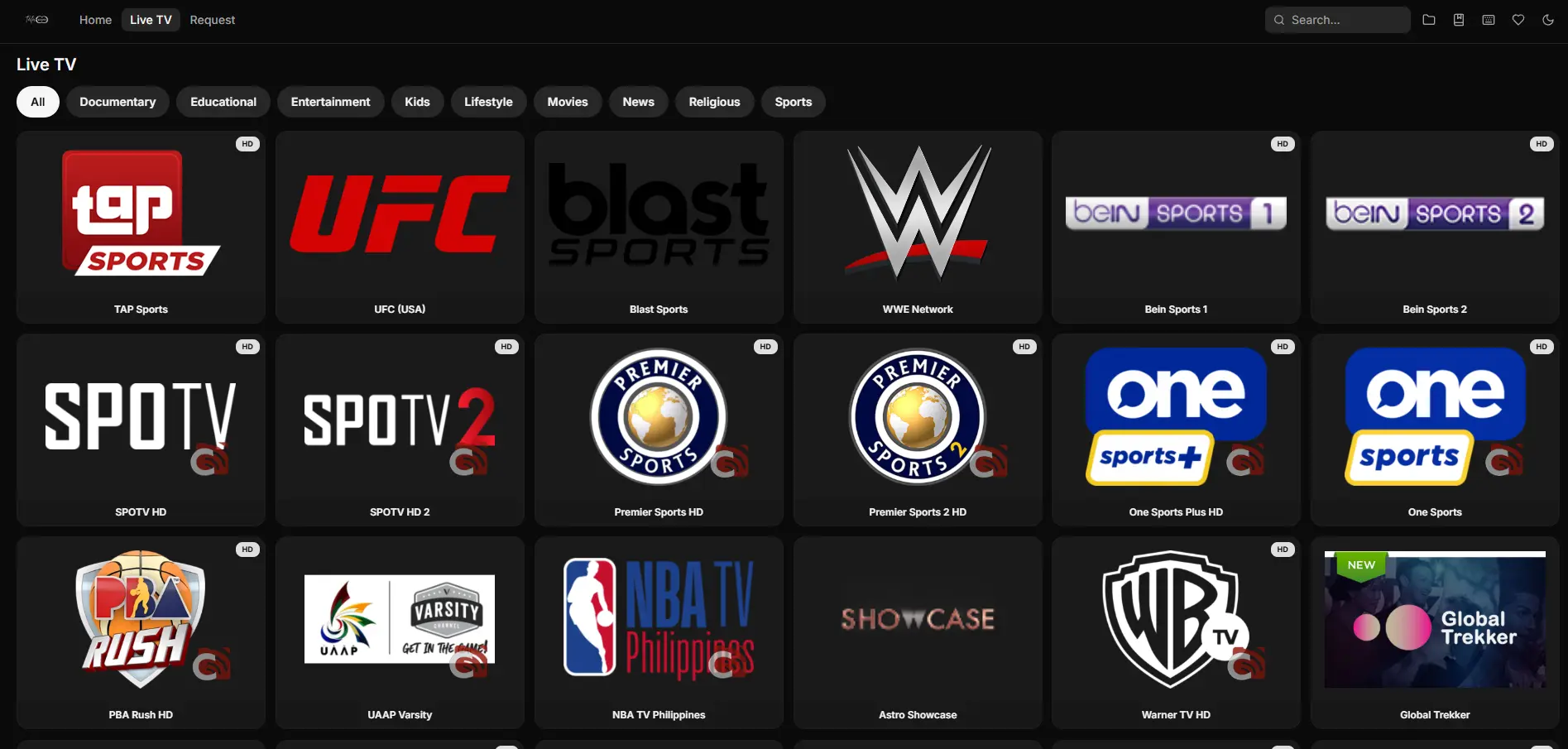1568x749 pixels.
Task: Filter channels by Religious
Action: [x=715, y=102]
